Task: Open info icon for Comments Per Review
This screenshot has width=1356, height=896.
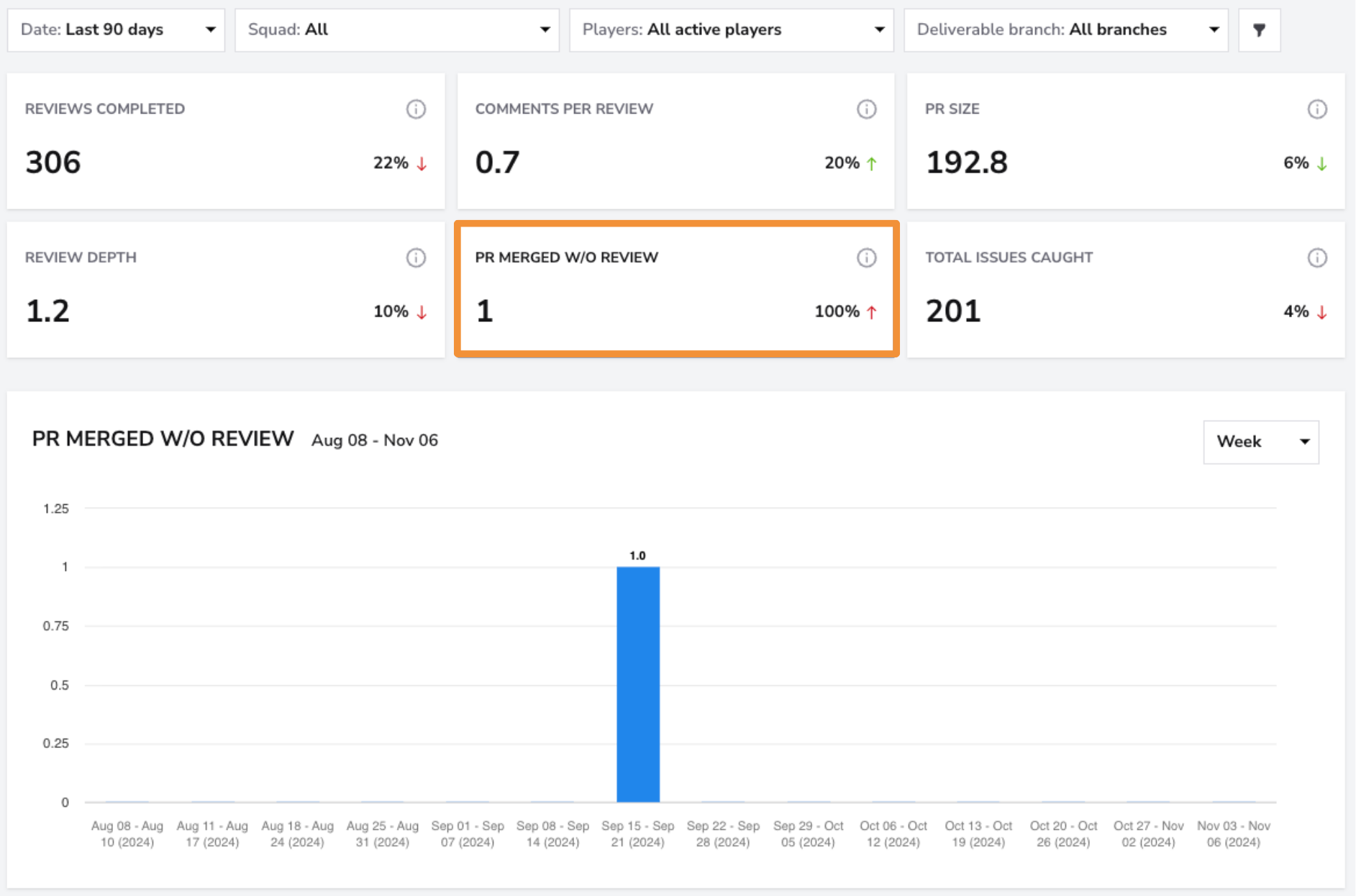Action: pyautogui.click(x=866, y=109)
